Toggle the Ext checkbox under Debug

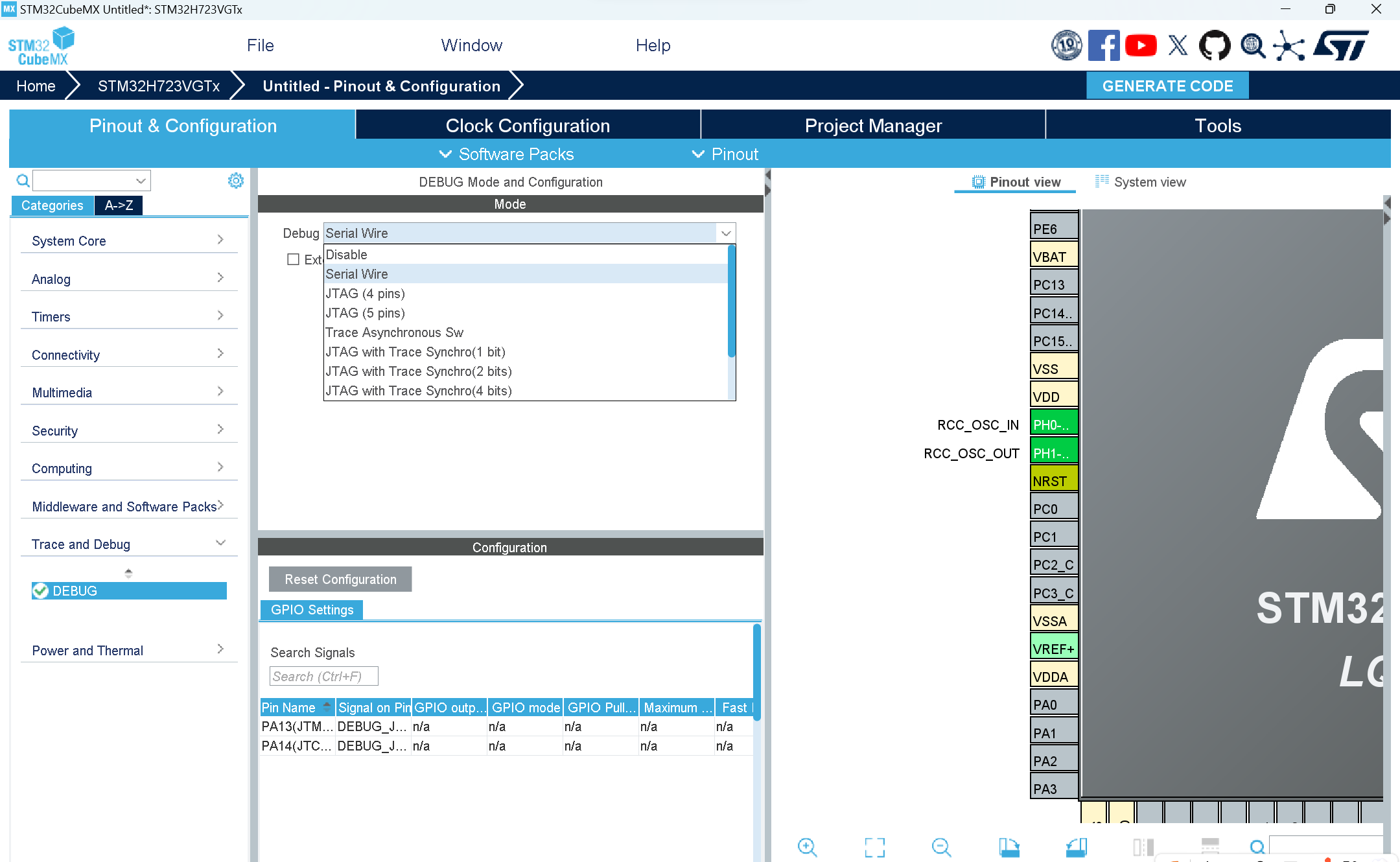tap(294, 259)
